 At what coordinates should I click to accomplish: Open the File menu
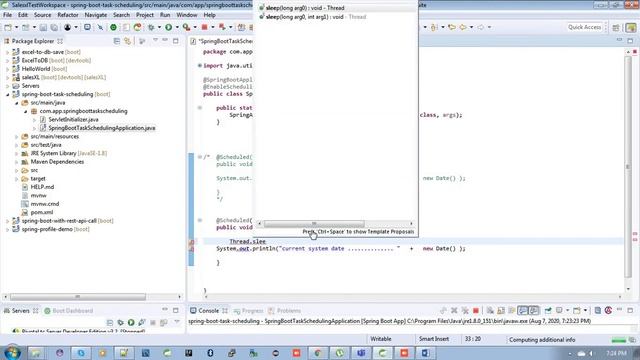(x=7, y=15)
